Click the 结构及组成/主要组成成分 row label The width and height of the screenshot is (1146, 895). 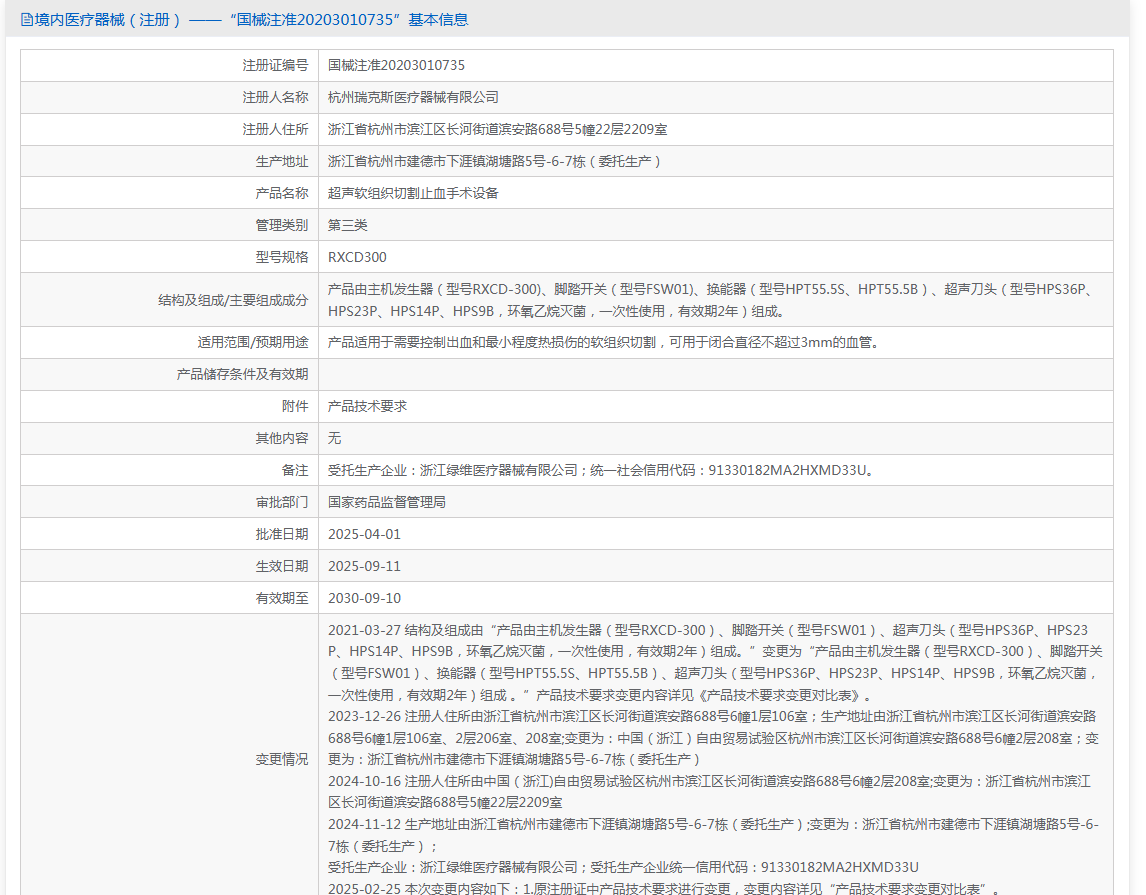tap(233, 299)
